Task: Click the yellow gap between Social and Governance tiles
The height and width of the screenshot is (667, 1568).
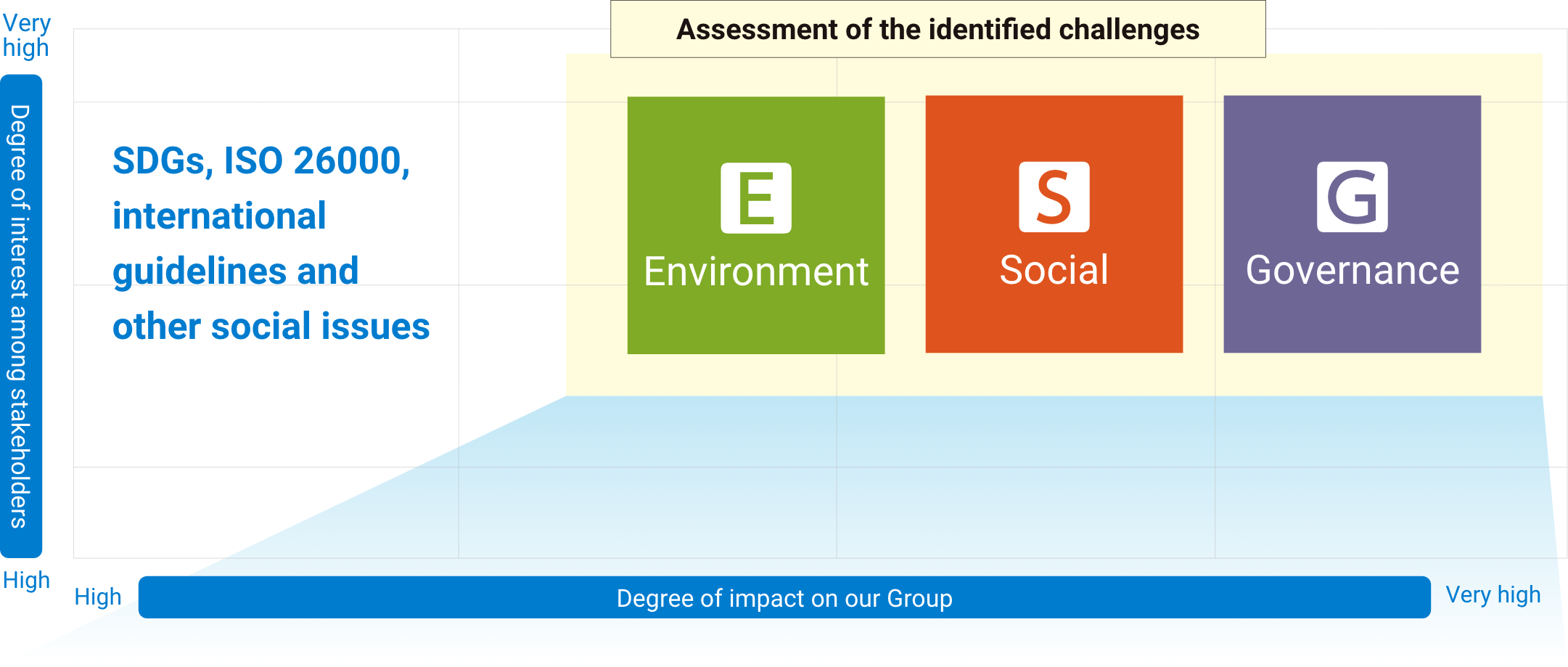Action: tap(1203, 225)
